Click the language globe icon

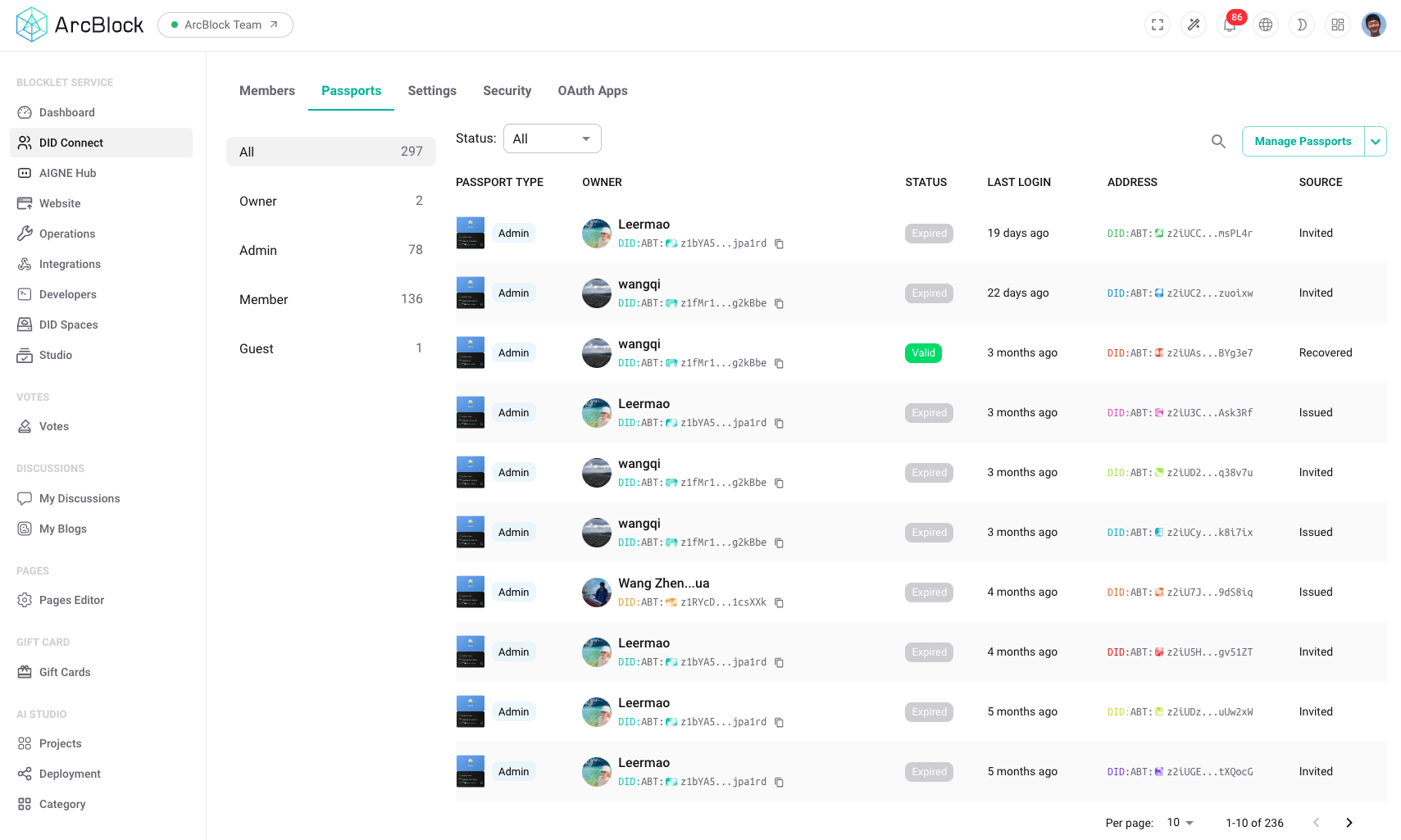pos(1266,25)
